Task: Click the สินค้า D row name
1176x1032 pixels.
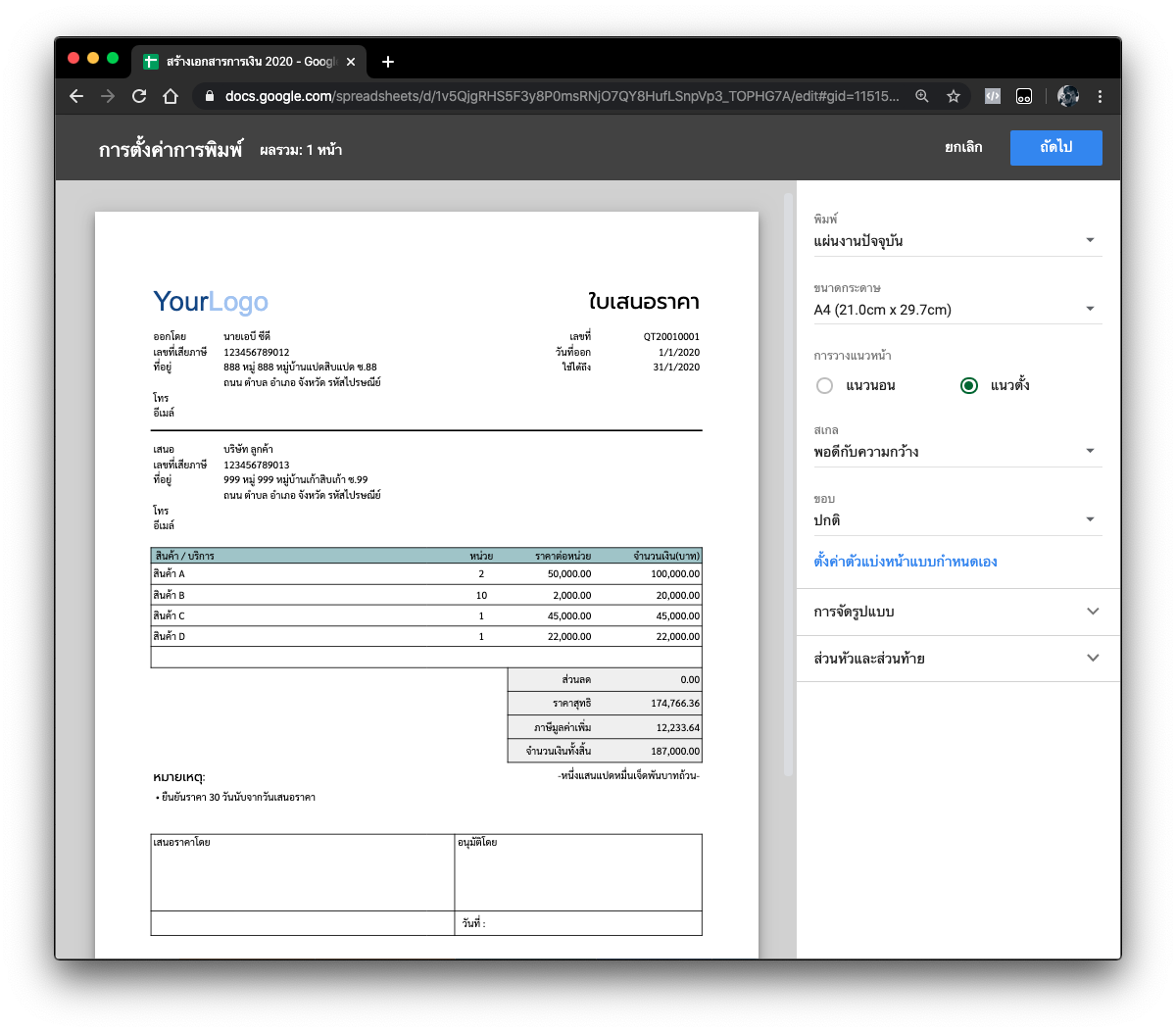Action: point(169,636)
